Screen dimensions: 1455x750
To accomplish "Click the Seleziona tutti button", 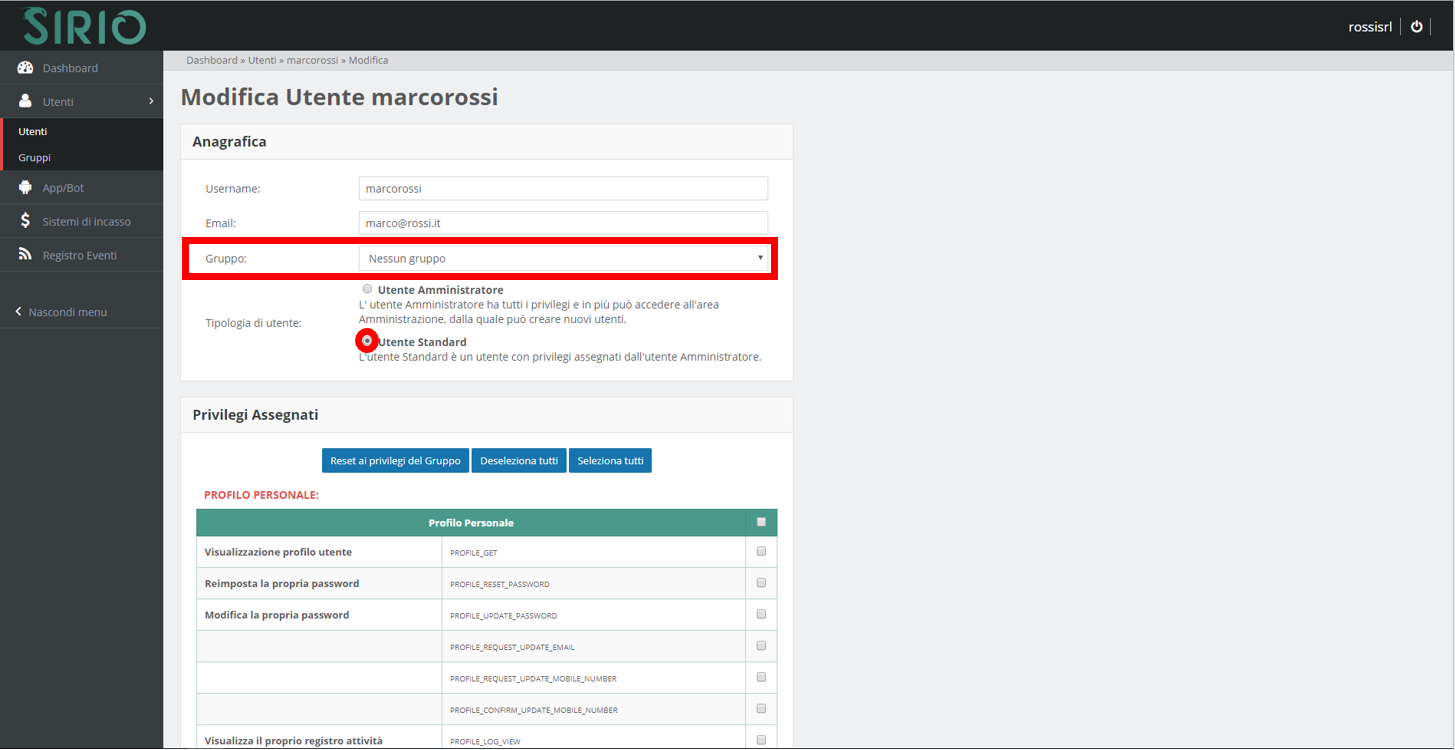I will point(610,461).
